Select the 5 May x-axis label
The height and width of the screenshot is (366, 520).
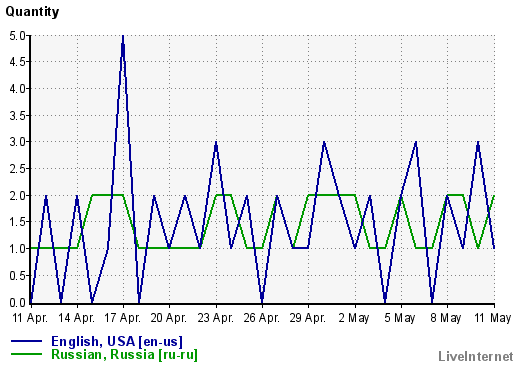click(400, 318)
